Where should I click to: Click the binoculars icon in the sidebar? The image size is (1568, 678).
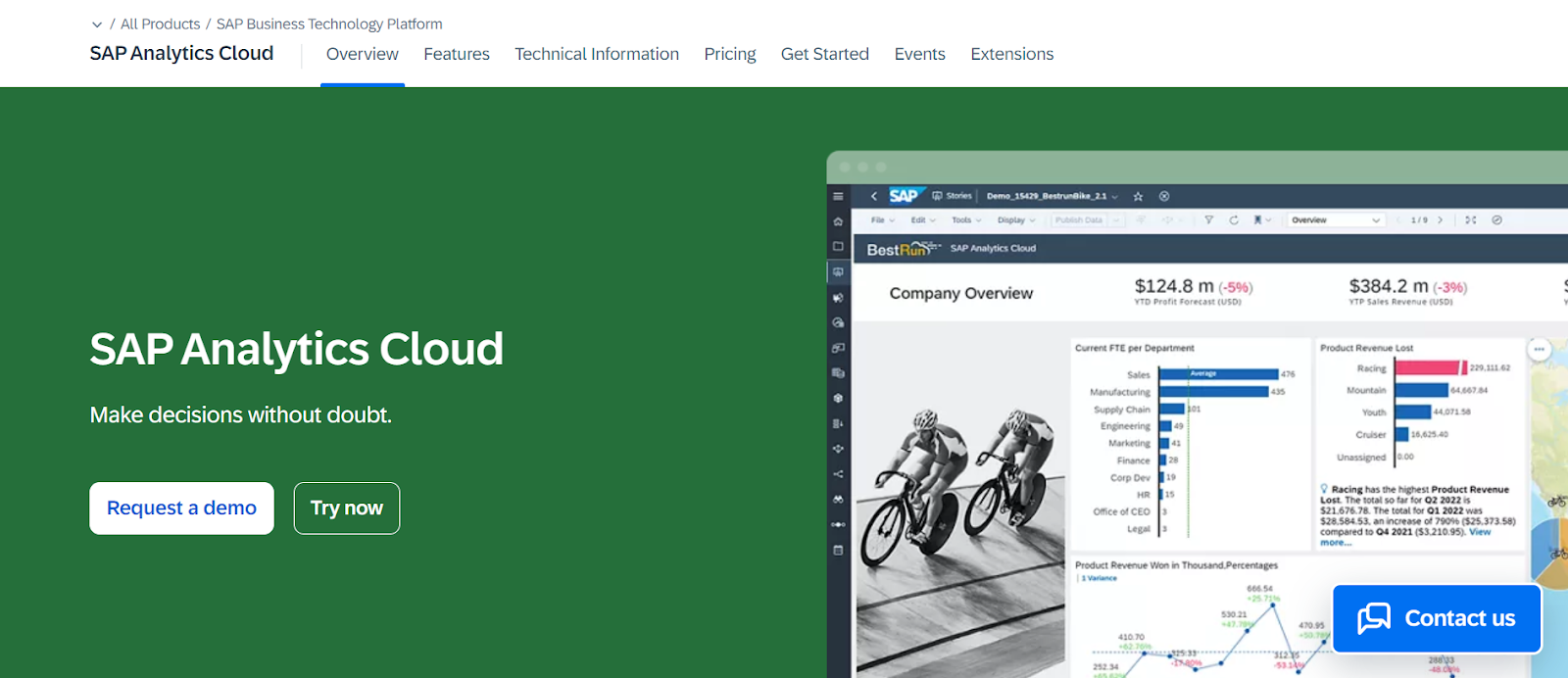coord(838,500)
